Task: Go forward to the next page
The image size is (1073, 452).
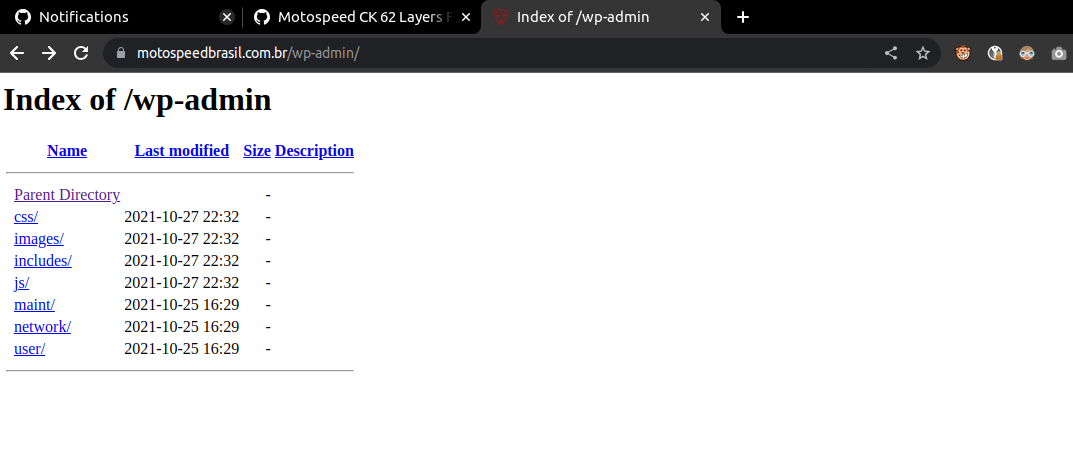Action: [x=49, y=53]
